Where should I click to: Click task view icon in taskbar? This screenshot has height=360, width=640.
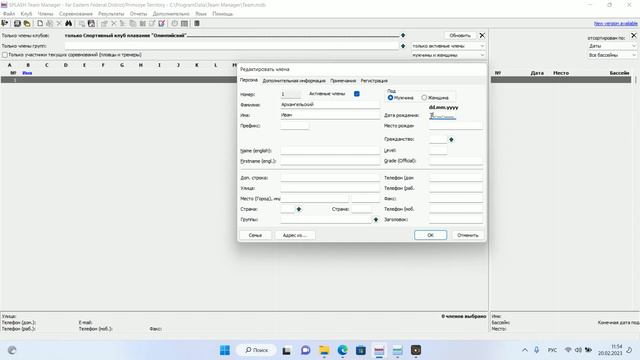pos(287,350)
